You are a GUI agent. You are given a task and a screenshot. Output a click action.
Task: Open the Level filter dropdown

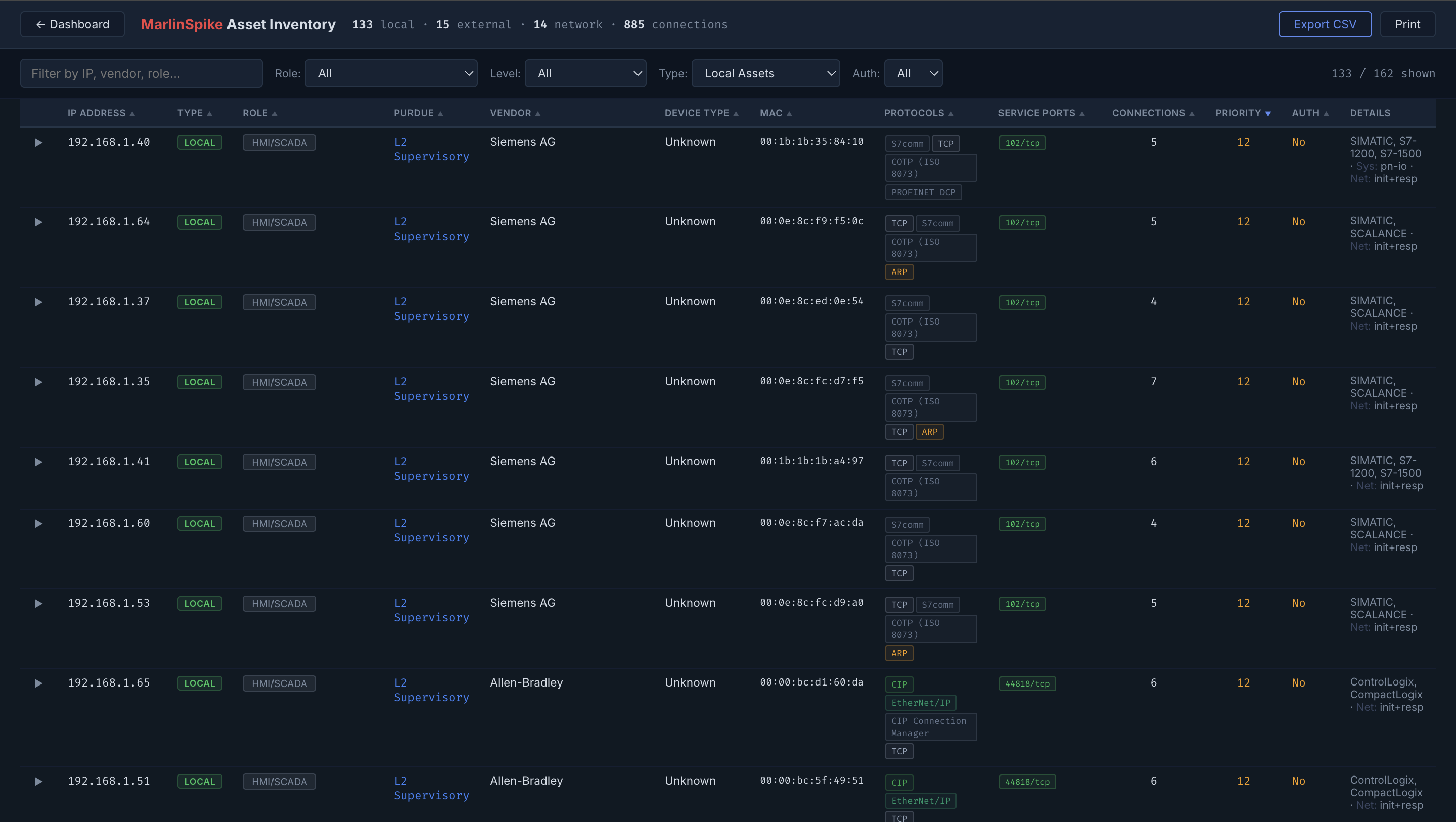coord(585,73)
